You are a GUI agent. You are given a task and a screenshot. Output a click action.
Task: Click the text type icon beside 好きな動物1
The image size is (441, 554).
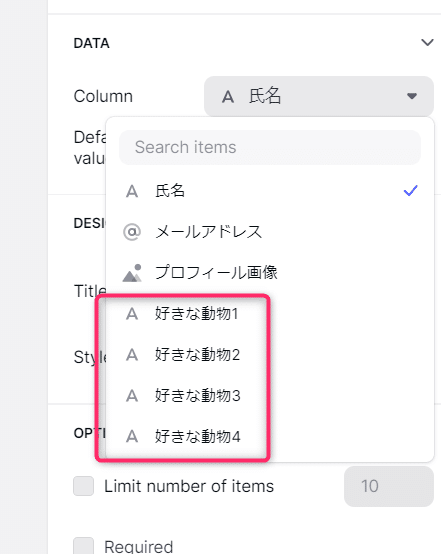132,314
